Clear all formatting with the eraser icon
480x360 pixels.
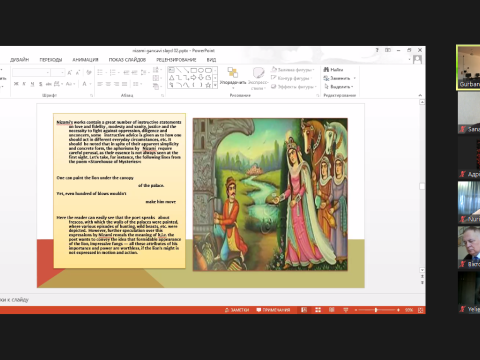(89, 72)
